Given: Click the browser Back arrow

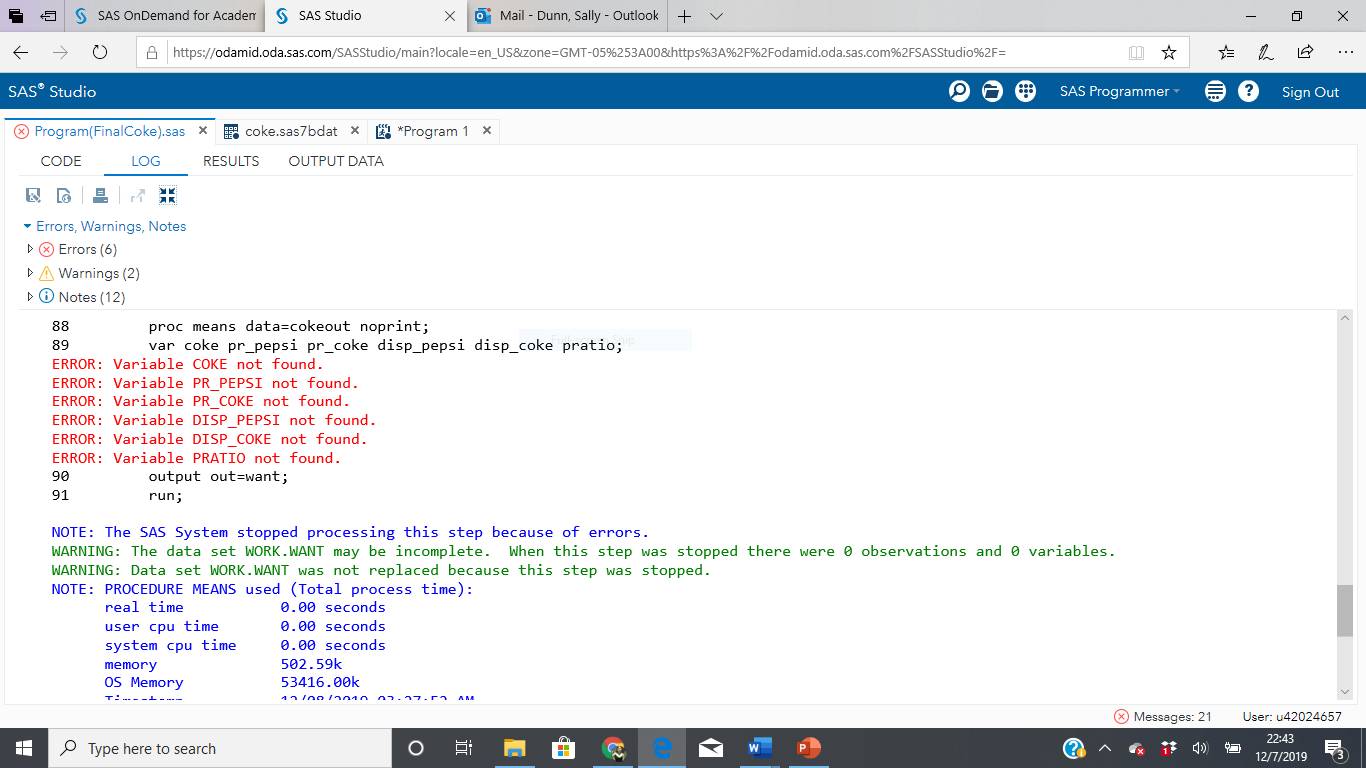Looking at the screenshot, I should pos(20,52).
